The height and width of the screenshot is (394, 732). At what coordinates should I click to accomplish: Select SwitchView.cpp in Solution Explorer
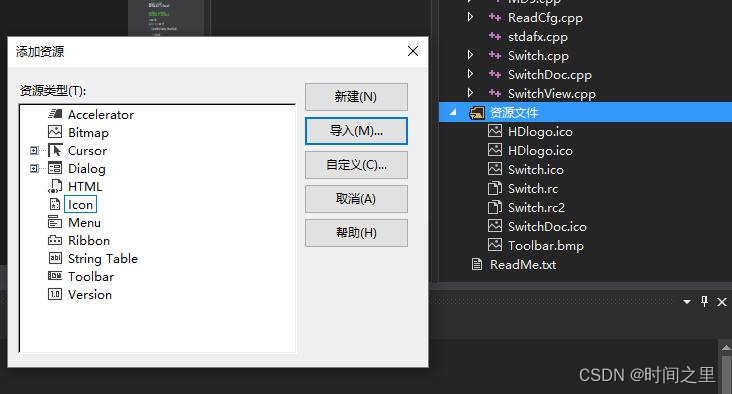tap(552, 94)
